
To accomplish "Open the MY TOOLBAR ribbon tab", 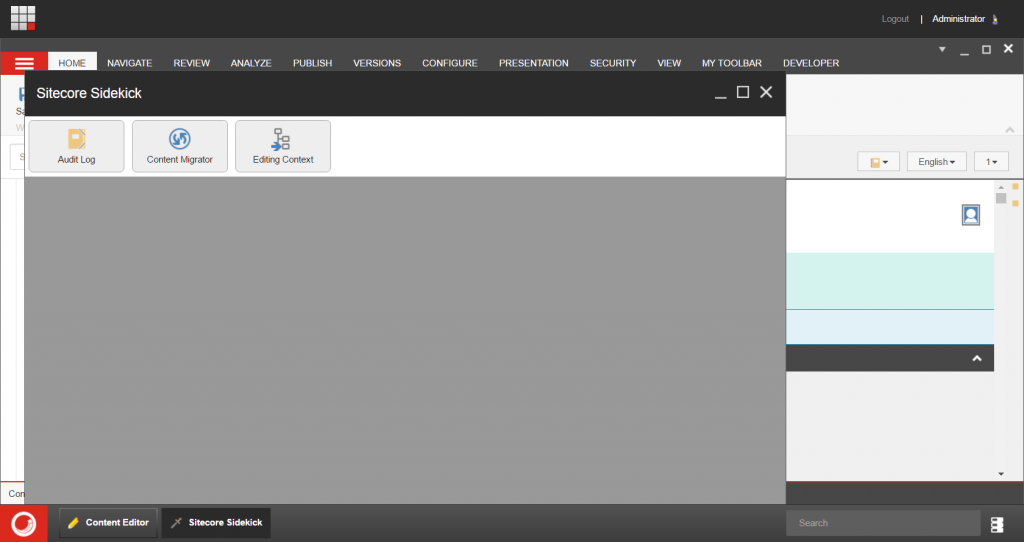I will click(731, 63).
